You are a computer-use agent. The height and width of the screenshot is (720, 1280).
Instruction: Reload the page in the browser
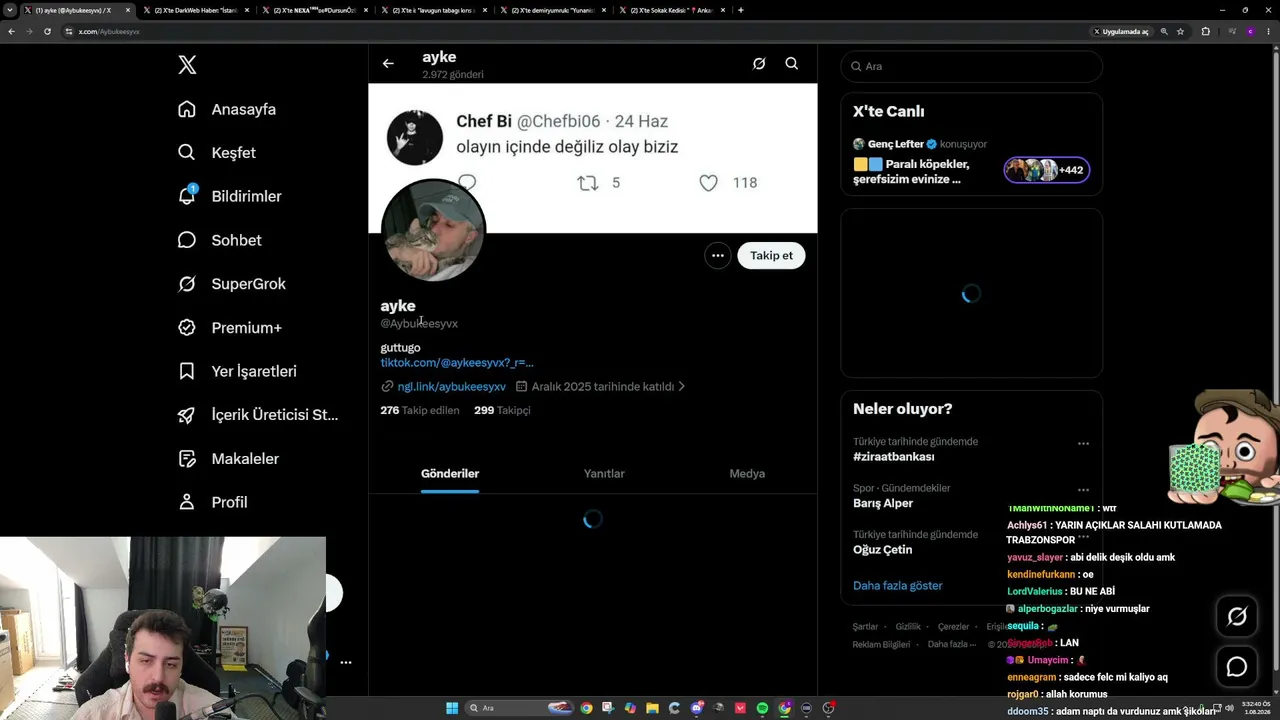47,31
